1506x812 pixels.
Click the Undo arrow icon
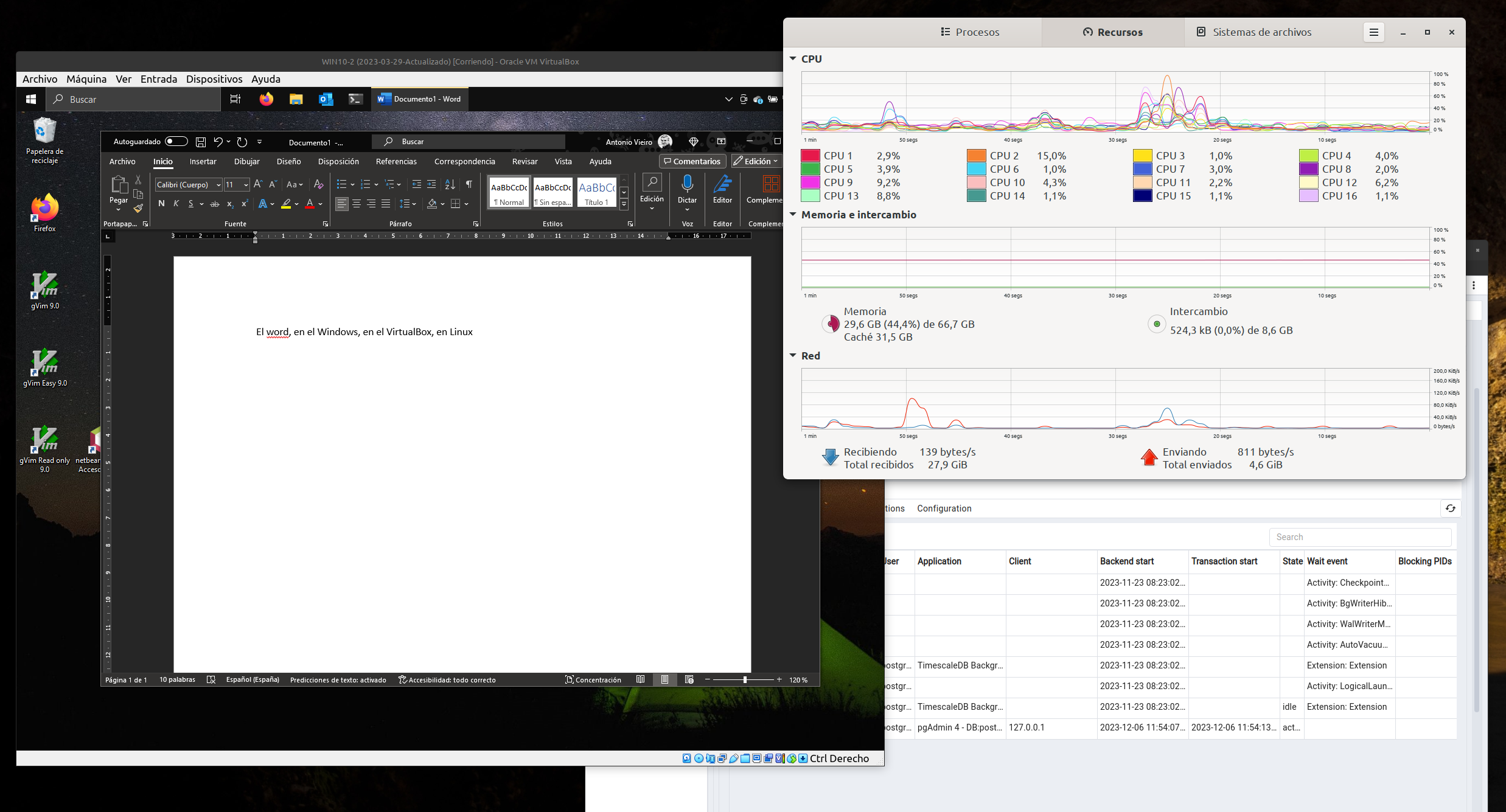tap(218, 142)
